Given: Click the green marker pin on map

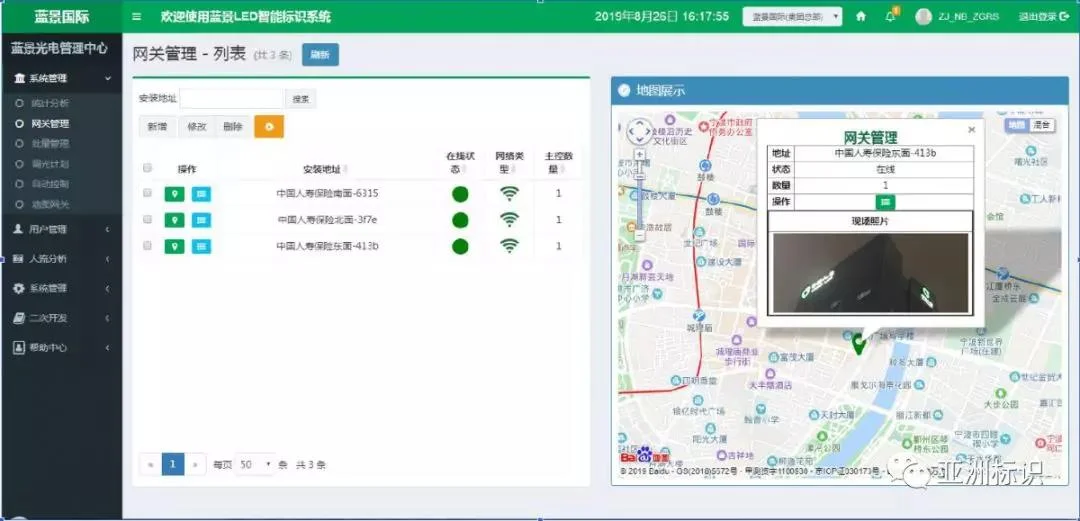Looking at the screenshot, I should [858, 344].
